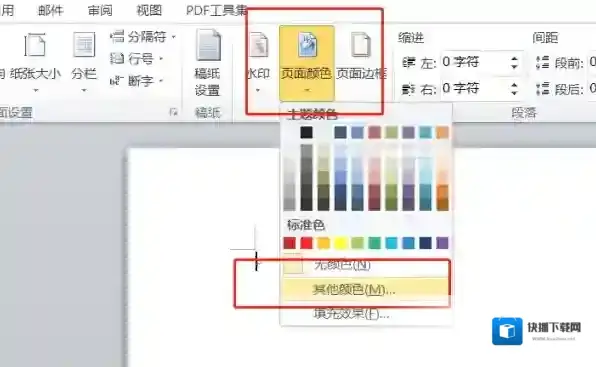Expand the 分栏 dropdown arrow

tap(84, 90)
